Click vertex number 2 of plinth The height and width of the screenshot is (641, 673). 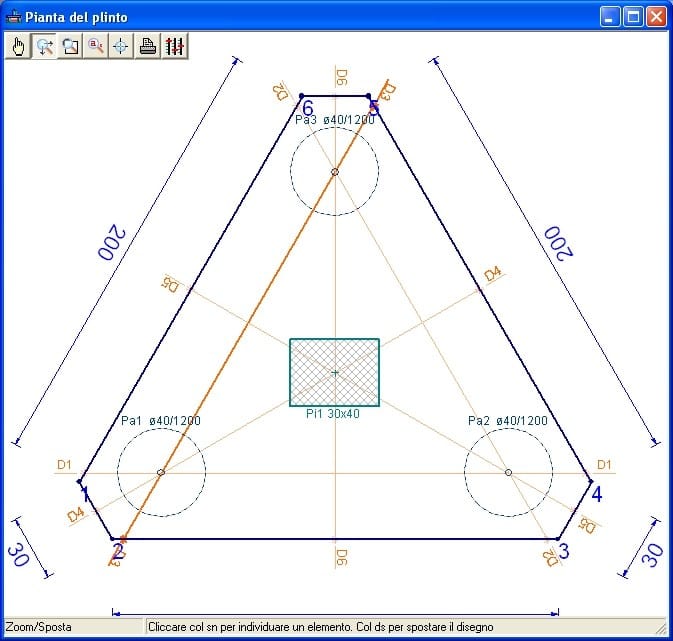pyautogui.click(x=118, y=550)
